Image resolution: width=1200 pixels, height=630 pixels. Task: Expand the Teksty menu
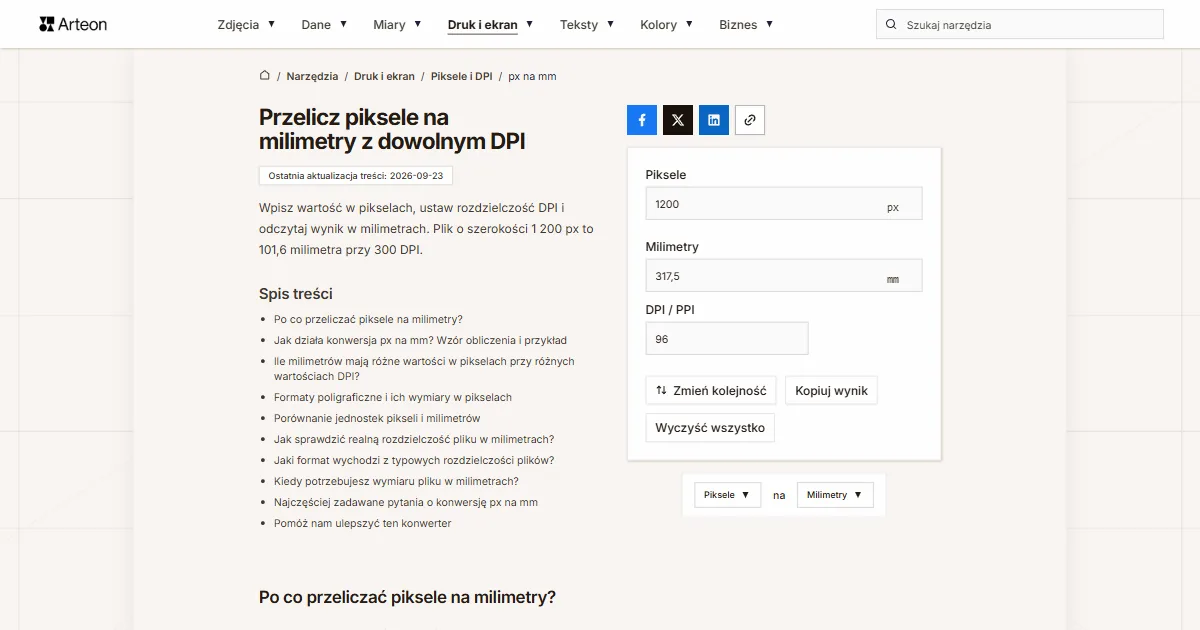pyautogui.click(x=587, y=25)
